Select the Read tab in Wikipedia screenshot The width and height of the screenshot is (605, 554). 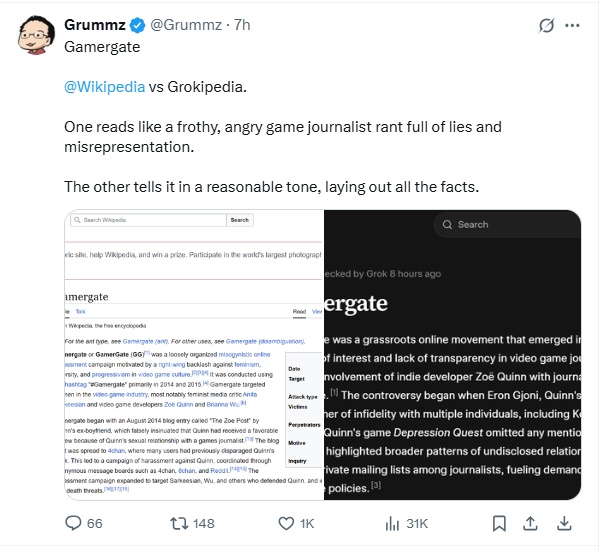point(298,312)
